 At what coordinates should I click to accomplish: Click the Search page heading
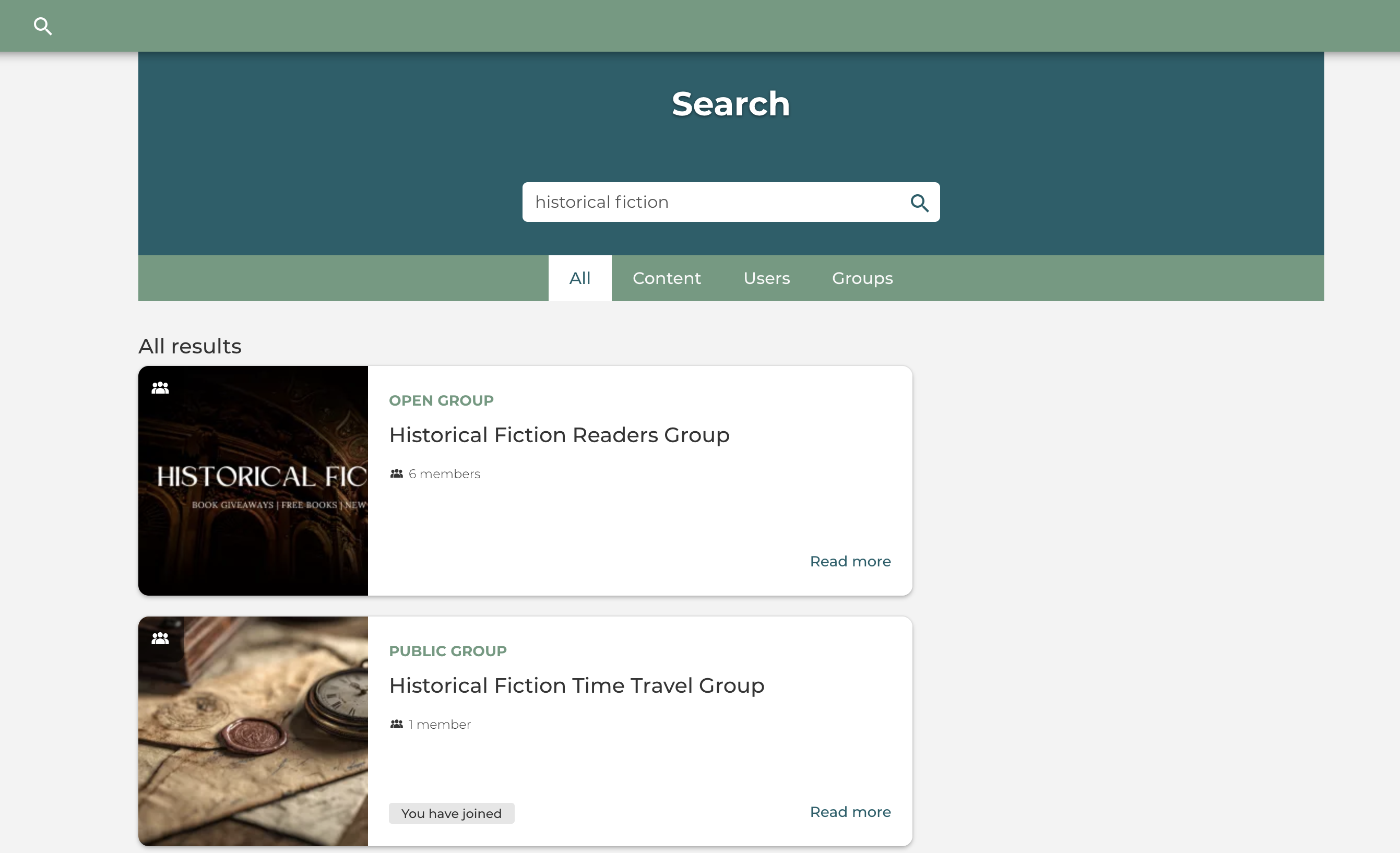[x=731, y=104]
